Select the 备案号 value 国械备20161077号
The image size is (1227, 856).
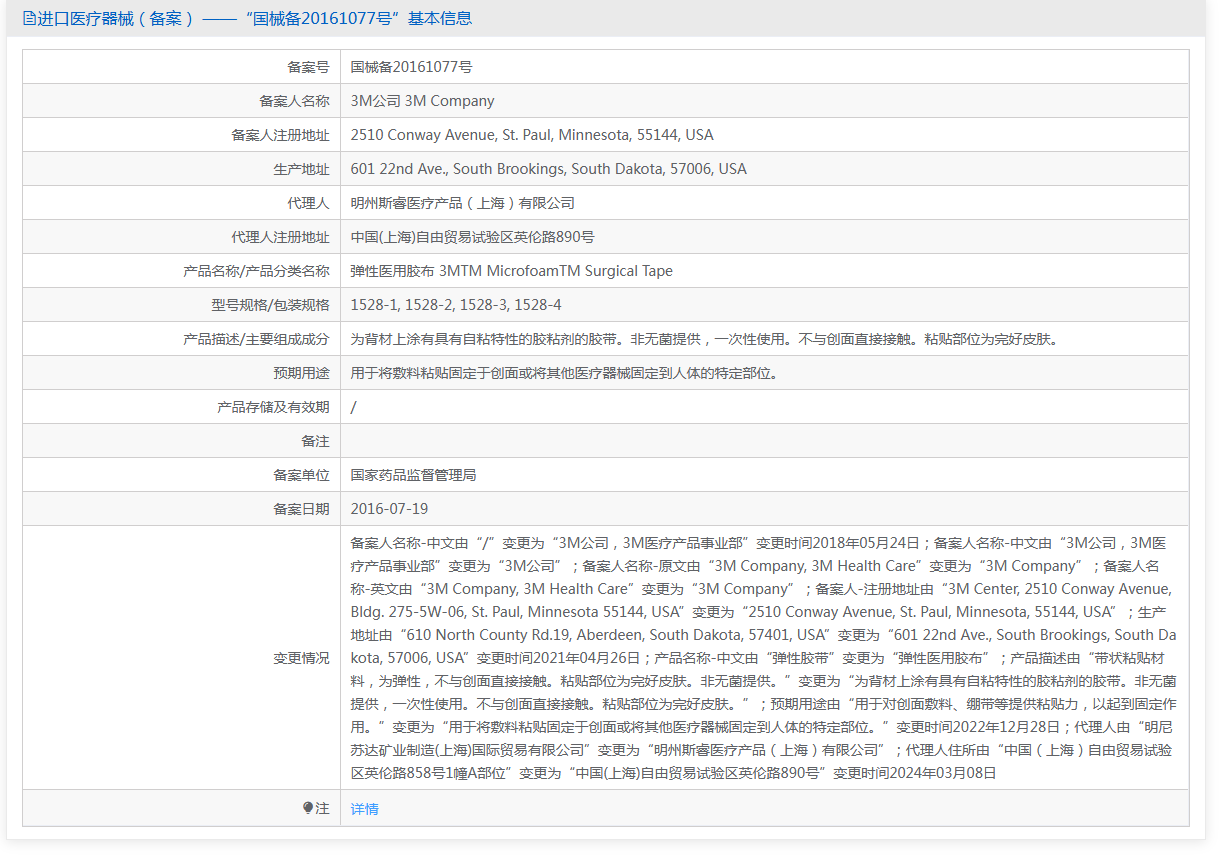[412, 67]
